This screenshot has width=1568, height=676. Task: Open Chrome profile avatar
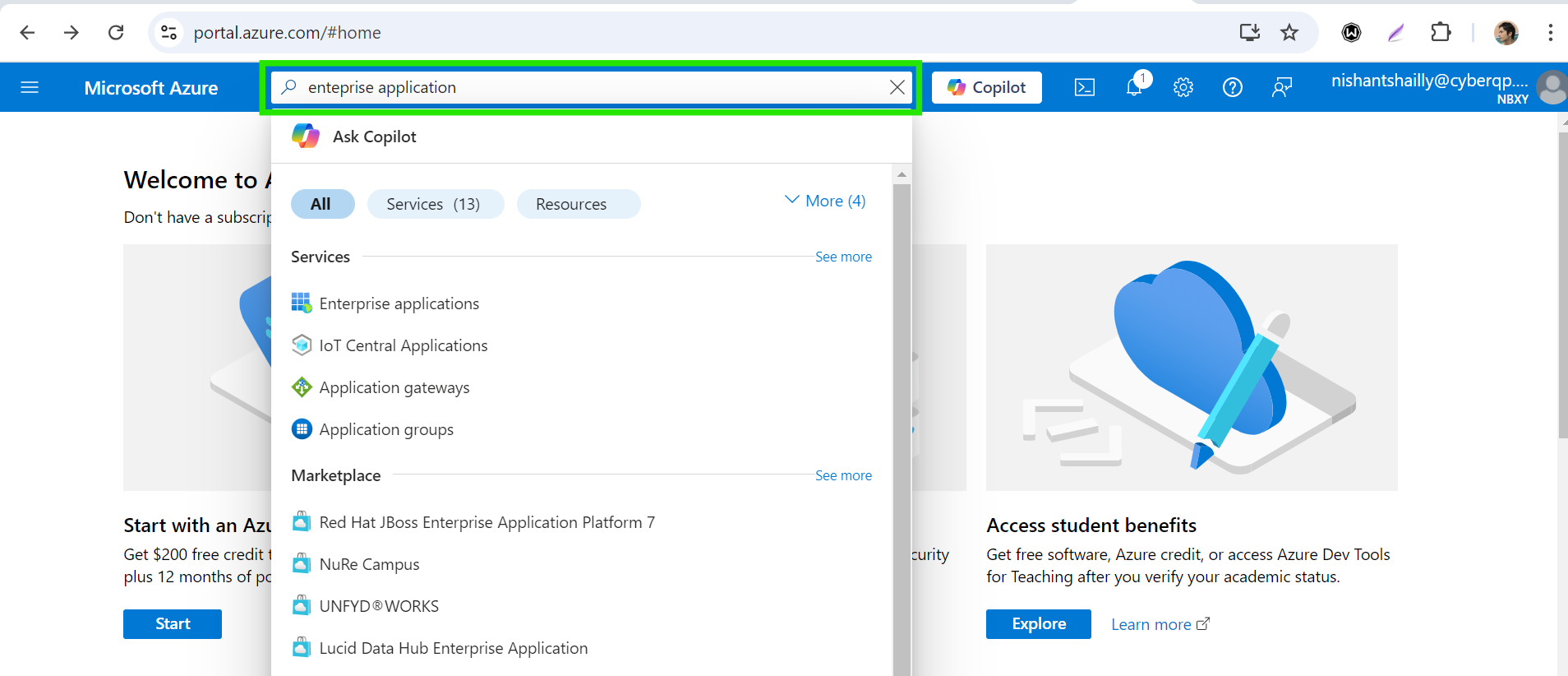(1506, 32)
